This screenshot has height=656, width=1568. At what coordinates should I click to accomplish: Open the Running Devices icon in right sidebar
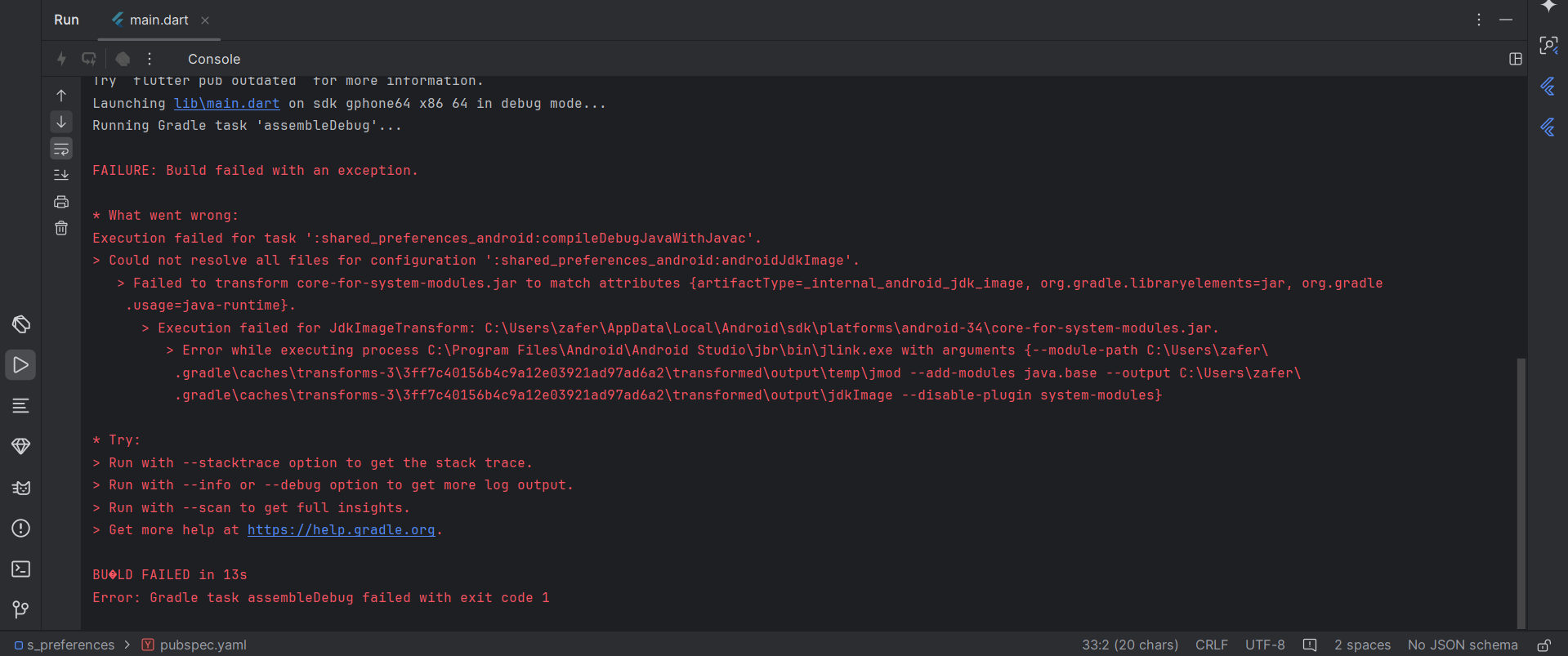tap(1548, 46)
